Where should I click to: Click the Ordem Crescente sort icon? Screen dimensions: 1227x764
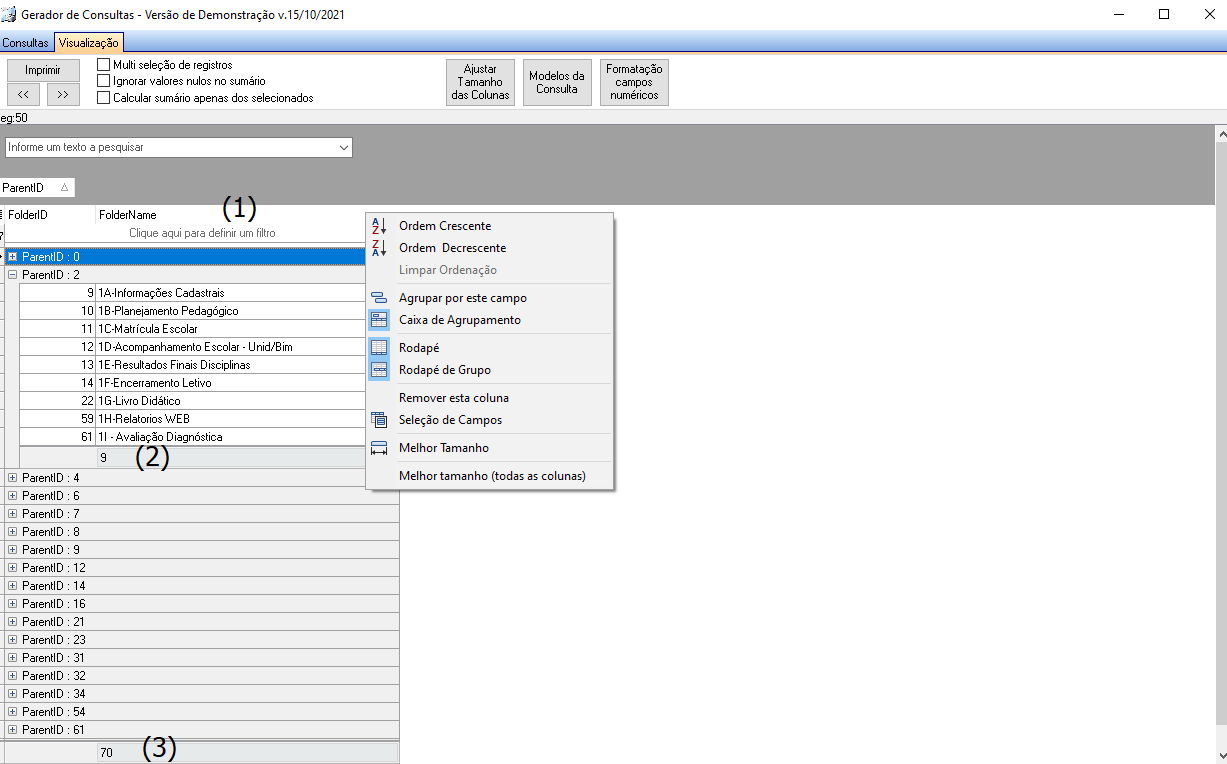pyautogui.click(x=379, y=226)
